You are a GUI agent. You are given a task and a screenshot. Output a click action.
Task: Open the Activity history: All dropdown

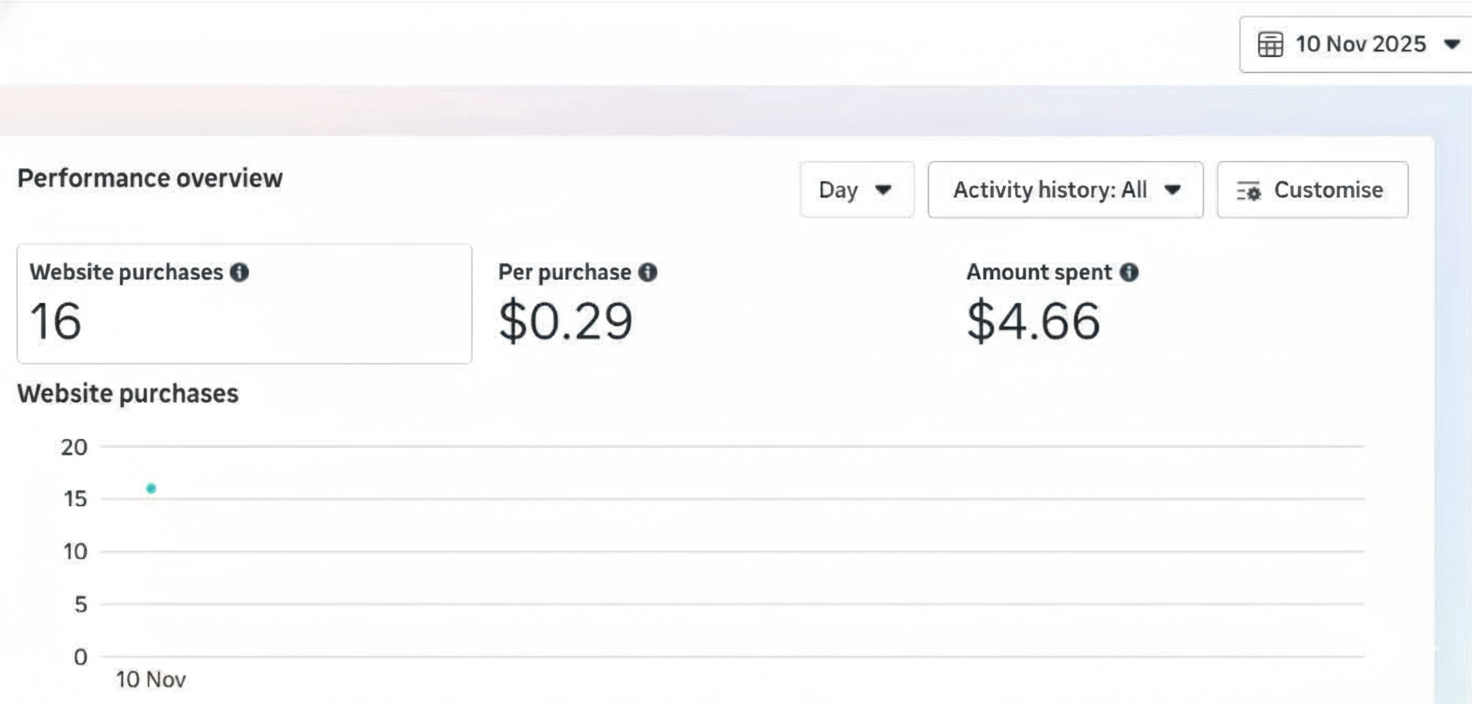point(1065,190)
